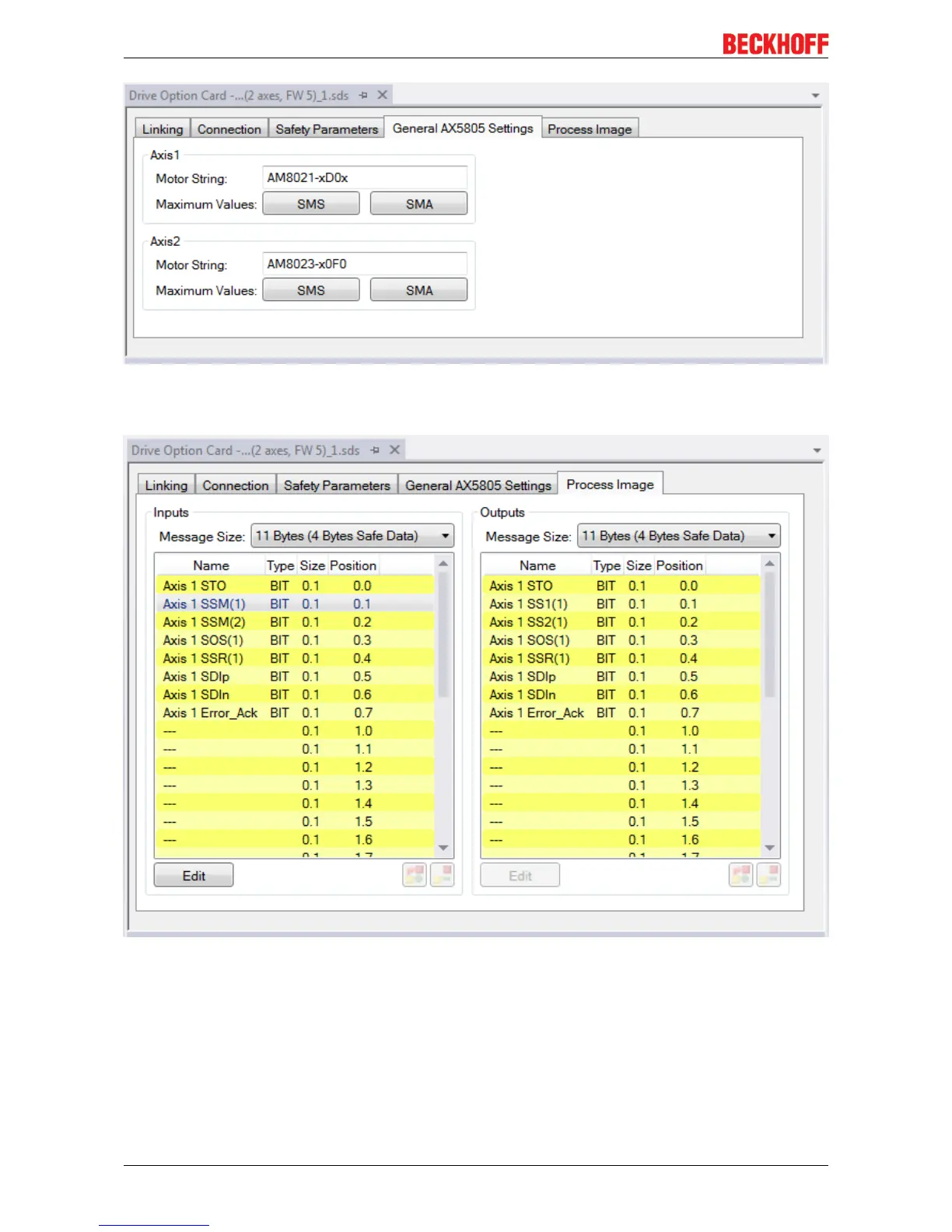Sort Inputs list by Position column header

coord(353,565)
